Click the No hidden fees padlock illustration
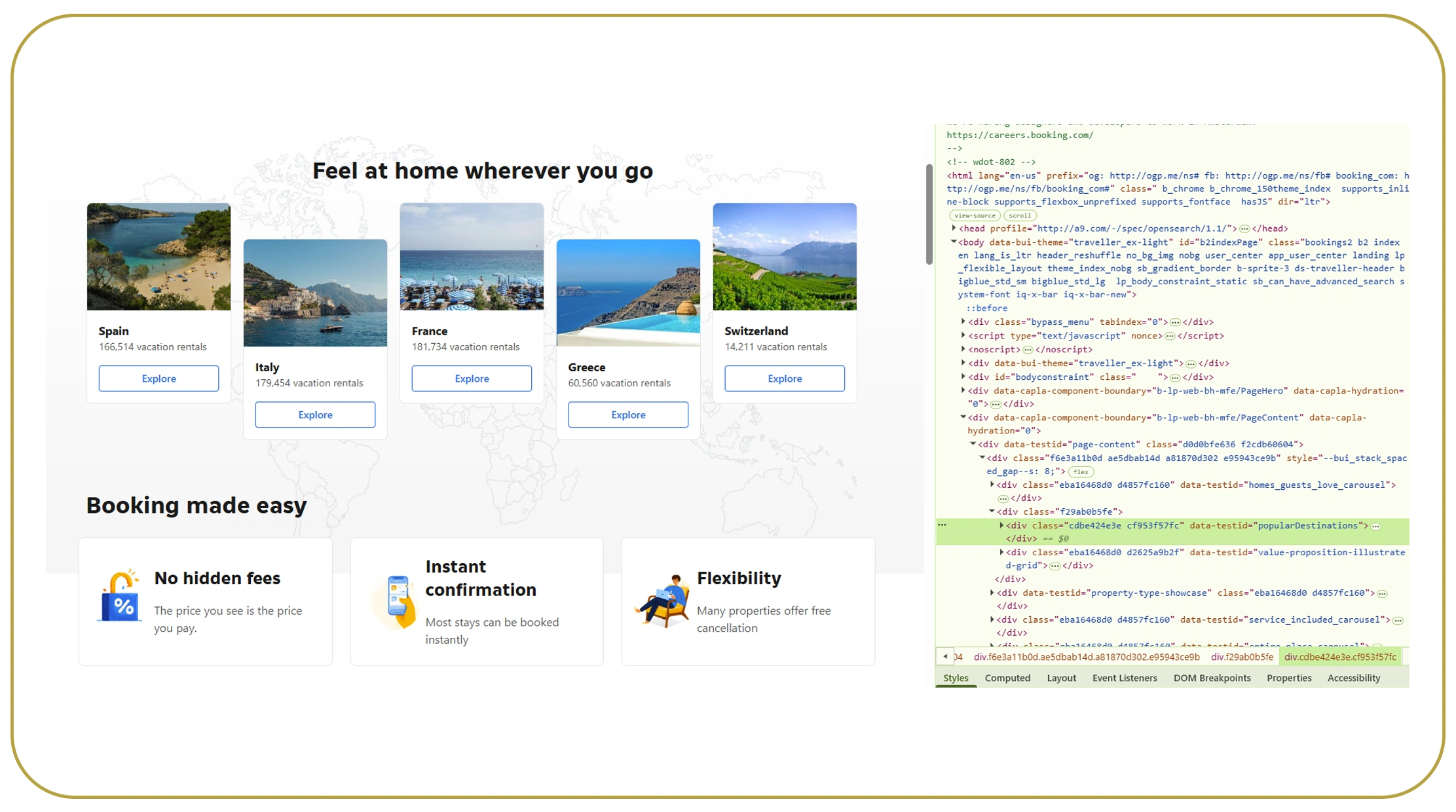The width and height of the screenshot is (1456, 812). pyautogui.click(x=119, y=595)
